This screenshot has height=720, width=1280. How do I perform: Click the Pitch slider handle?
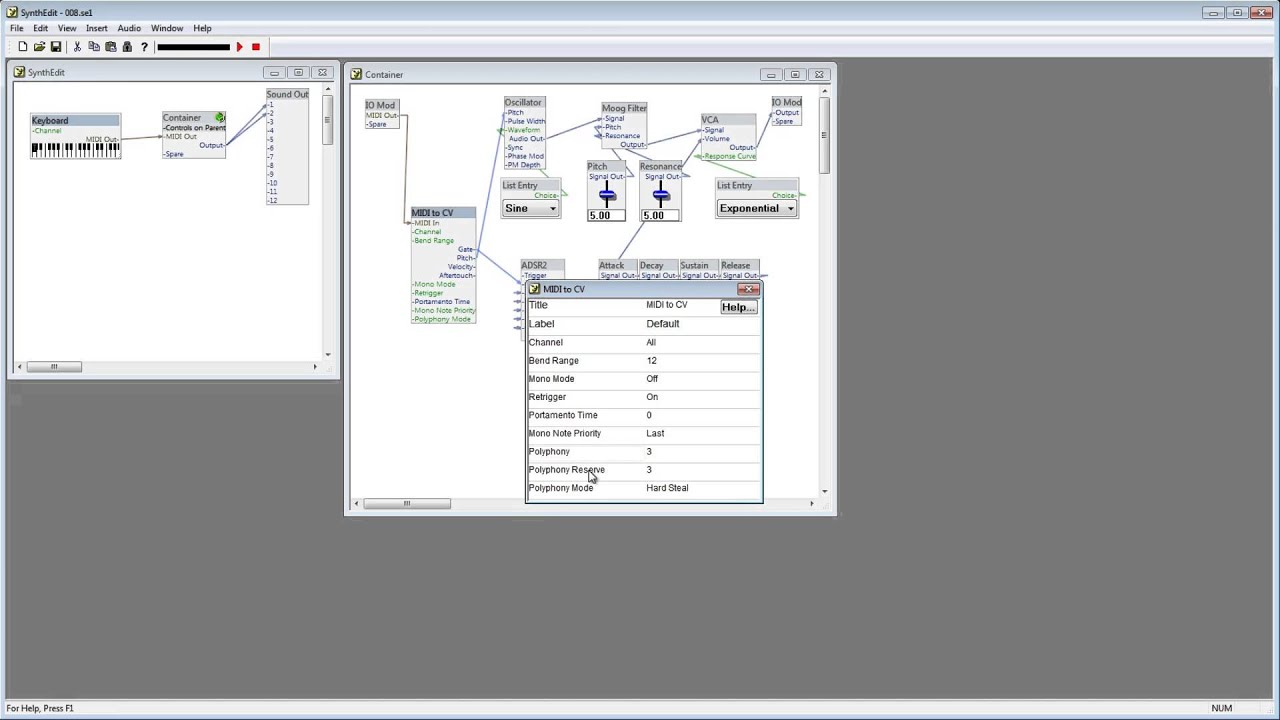(x=607, y=195)
